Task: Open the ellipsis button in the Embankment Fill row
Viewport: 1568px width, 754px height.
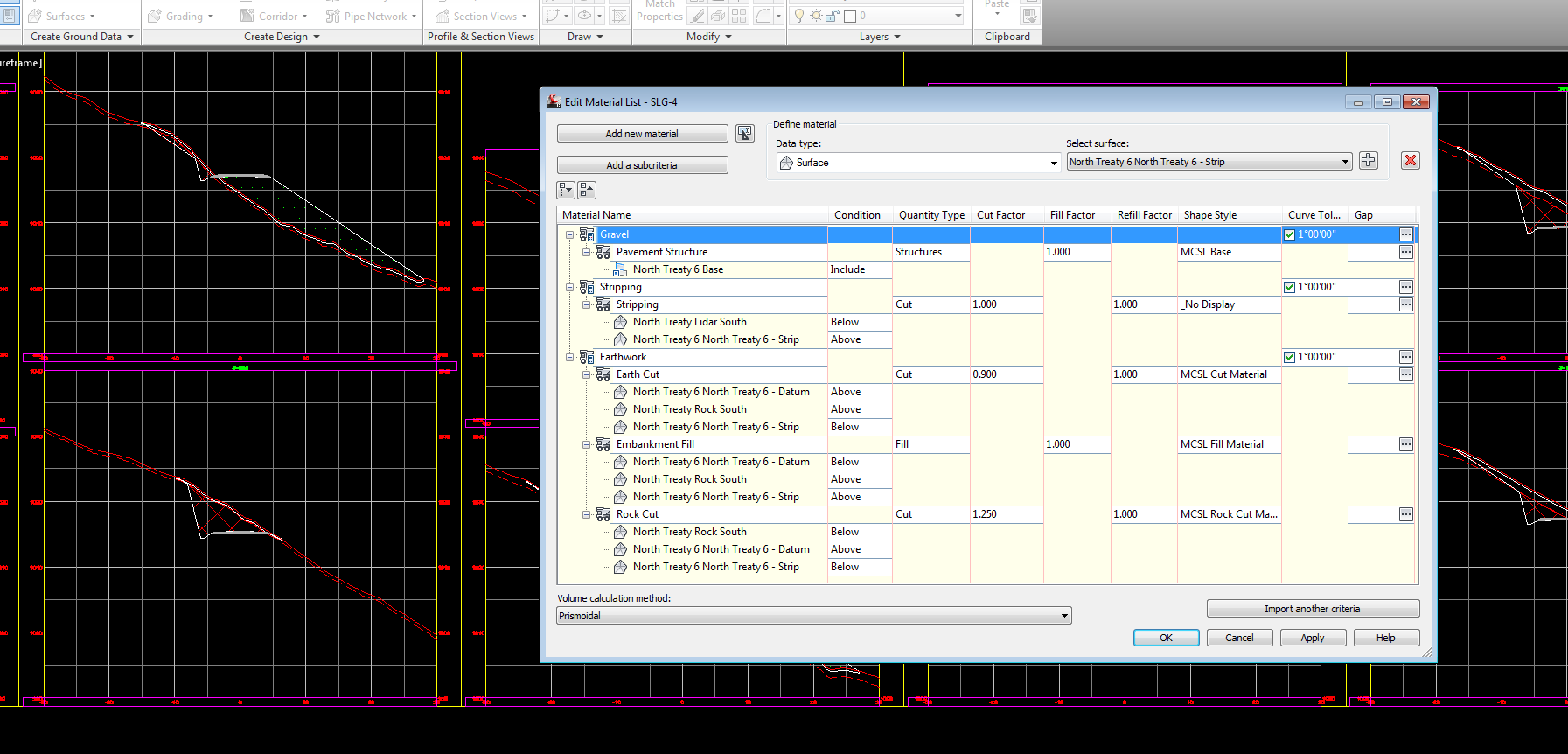Action: pos(1406,444)
